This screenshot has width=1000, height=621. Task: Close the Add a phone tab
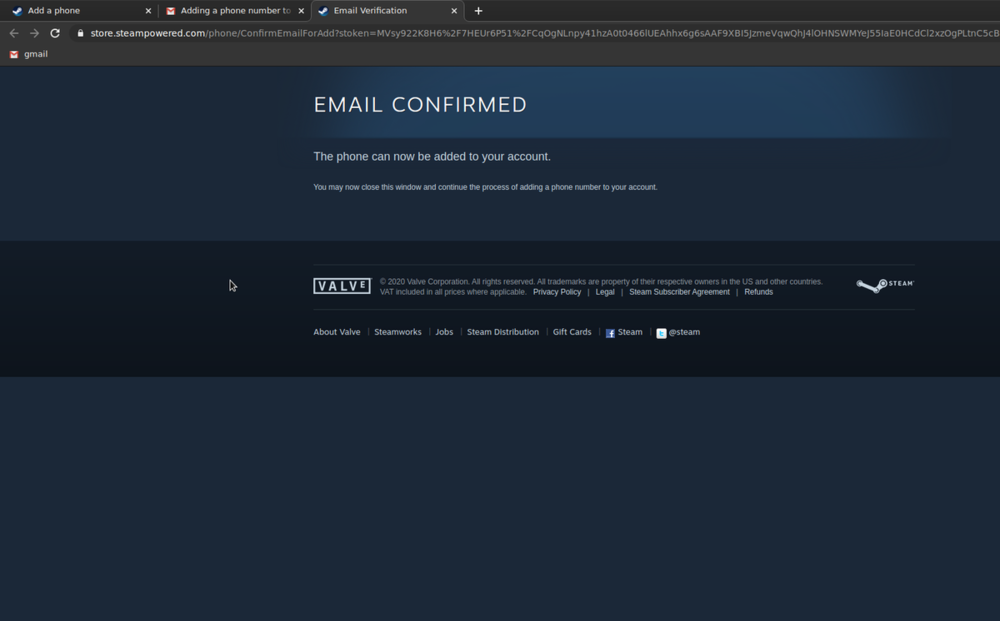click(148, 11)
